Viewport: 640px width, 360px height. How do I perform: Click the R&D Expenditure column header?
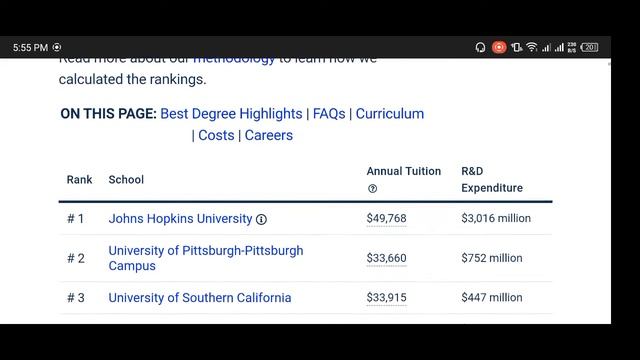[x=492, y=180]
